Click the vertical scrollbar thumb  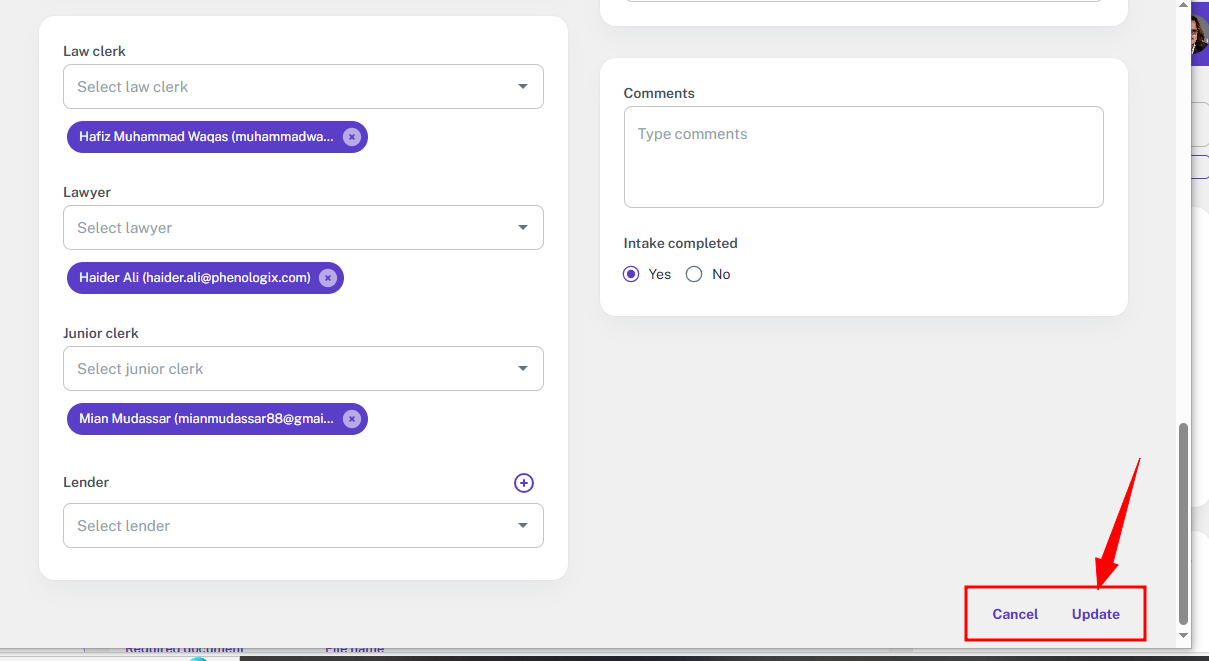tap(1184, 522)
